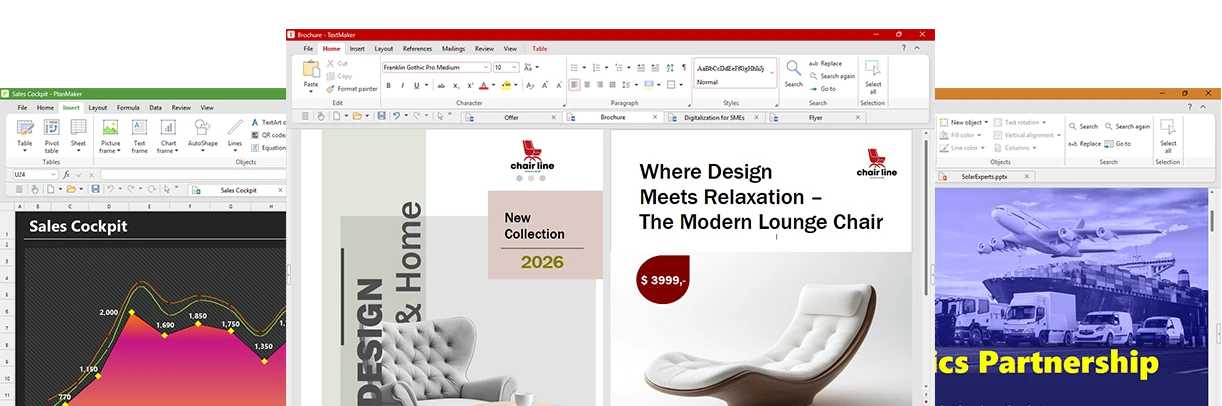This screenshot has height=406, width=1222.
Task: Click the bullet list icon
Action: (x=575, y=68)
